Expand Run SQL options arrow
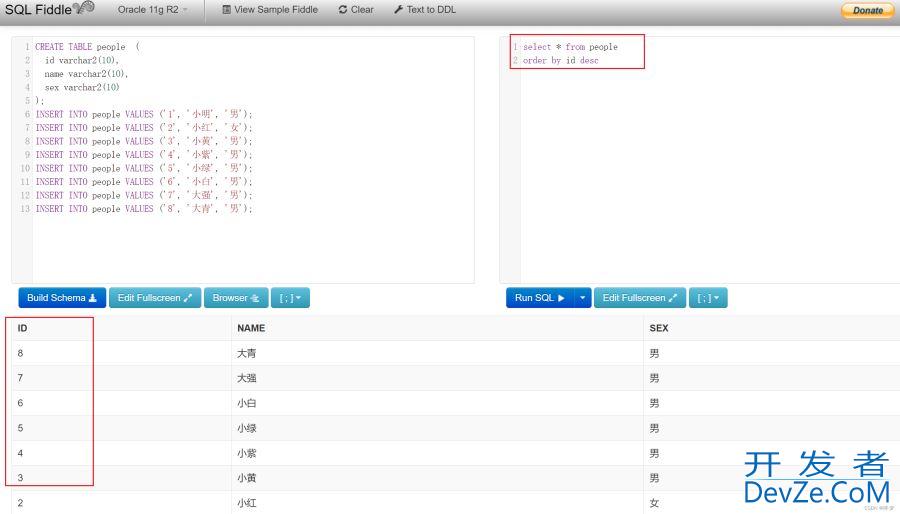Image resolution: width=900 pixels, height=514 pixels. tap(583, 298)
